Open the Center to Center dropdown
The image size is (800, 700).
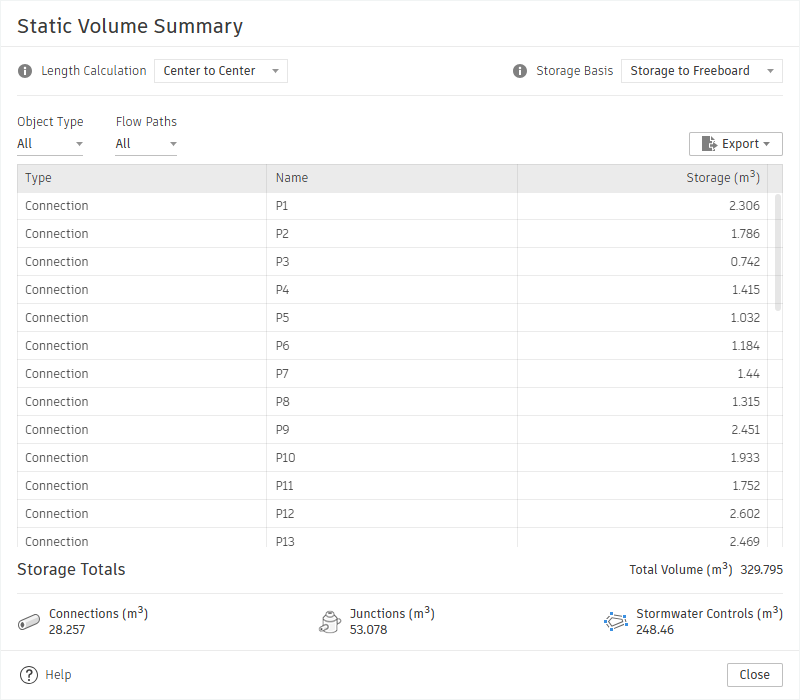coord(221,71)
